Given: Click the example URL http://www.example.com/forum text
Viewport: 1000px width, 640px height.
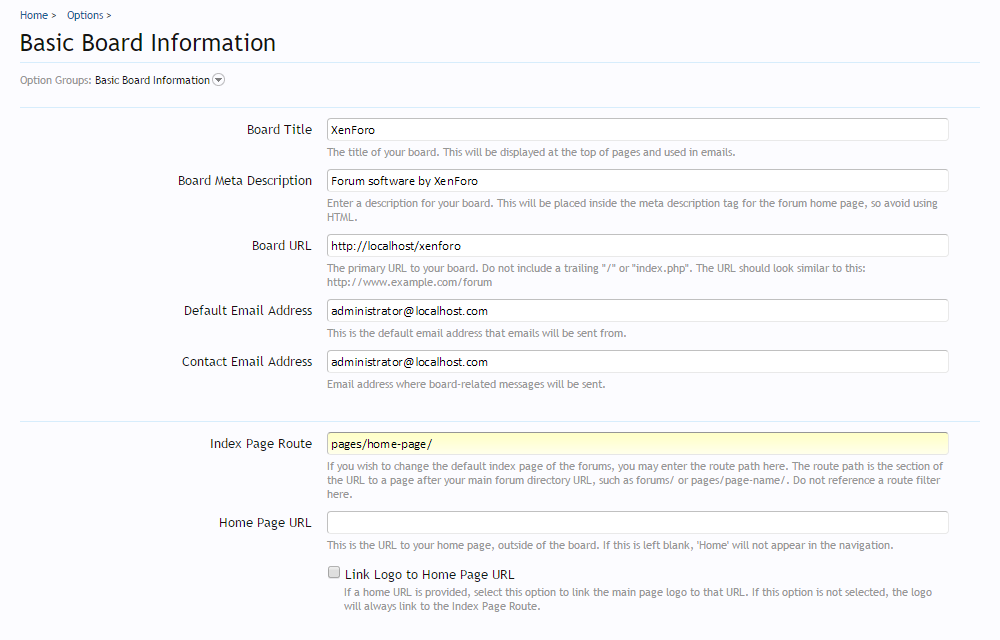Looking at the screenshot, I should [x=409, y=282].
